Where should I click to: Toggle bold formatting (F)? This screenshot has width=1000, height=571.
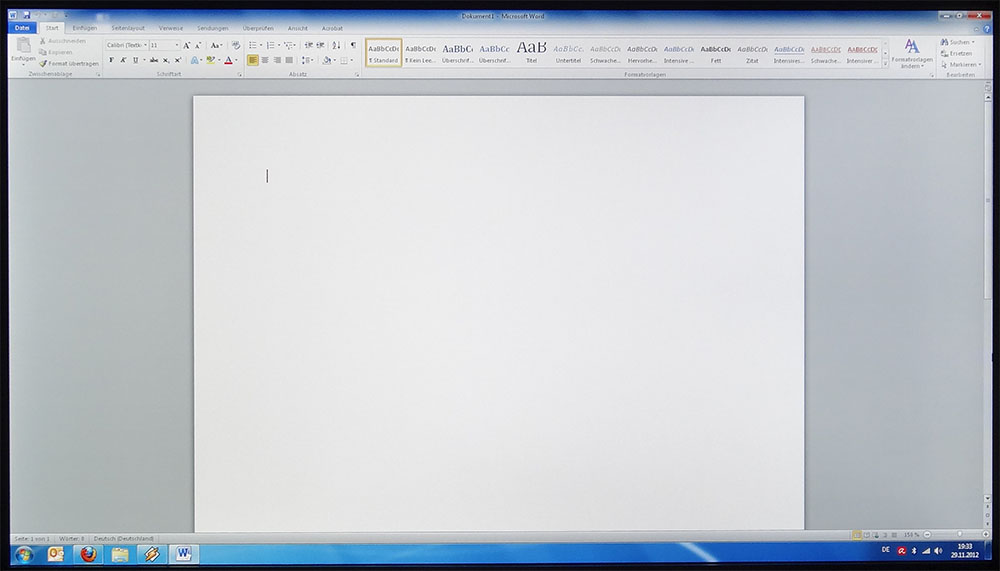(110, 60)
